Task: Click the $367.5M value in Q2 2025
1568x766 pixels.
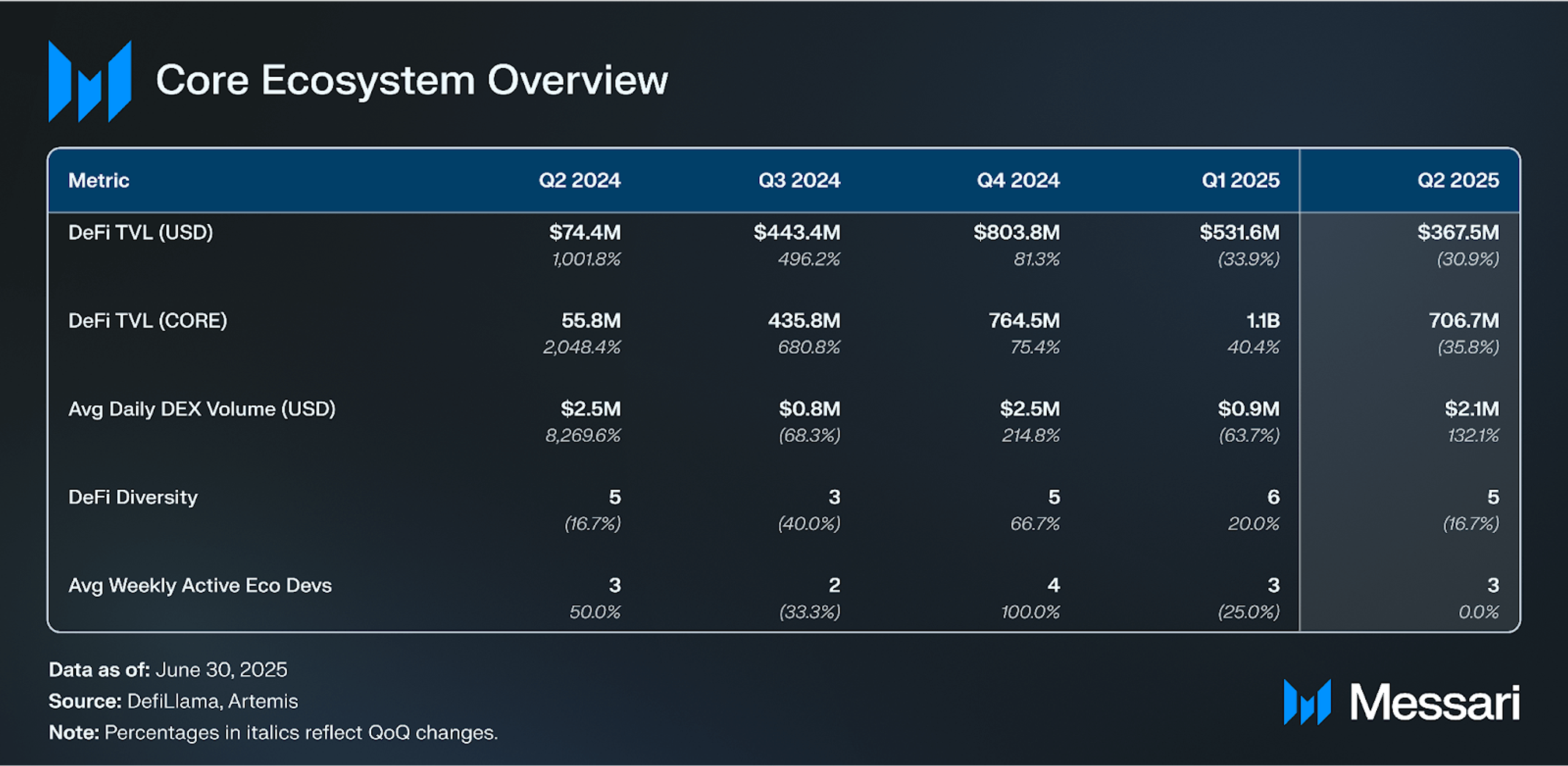Action: tap(1458, 233)
